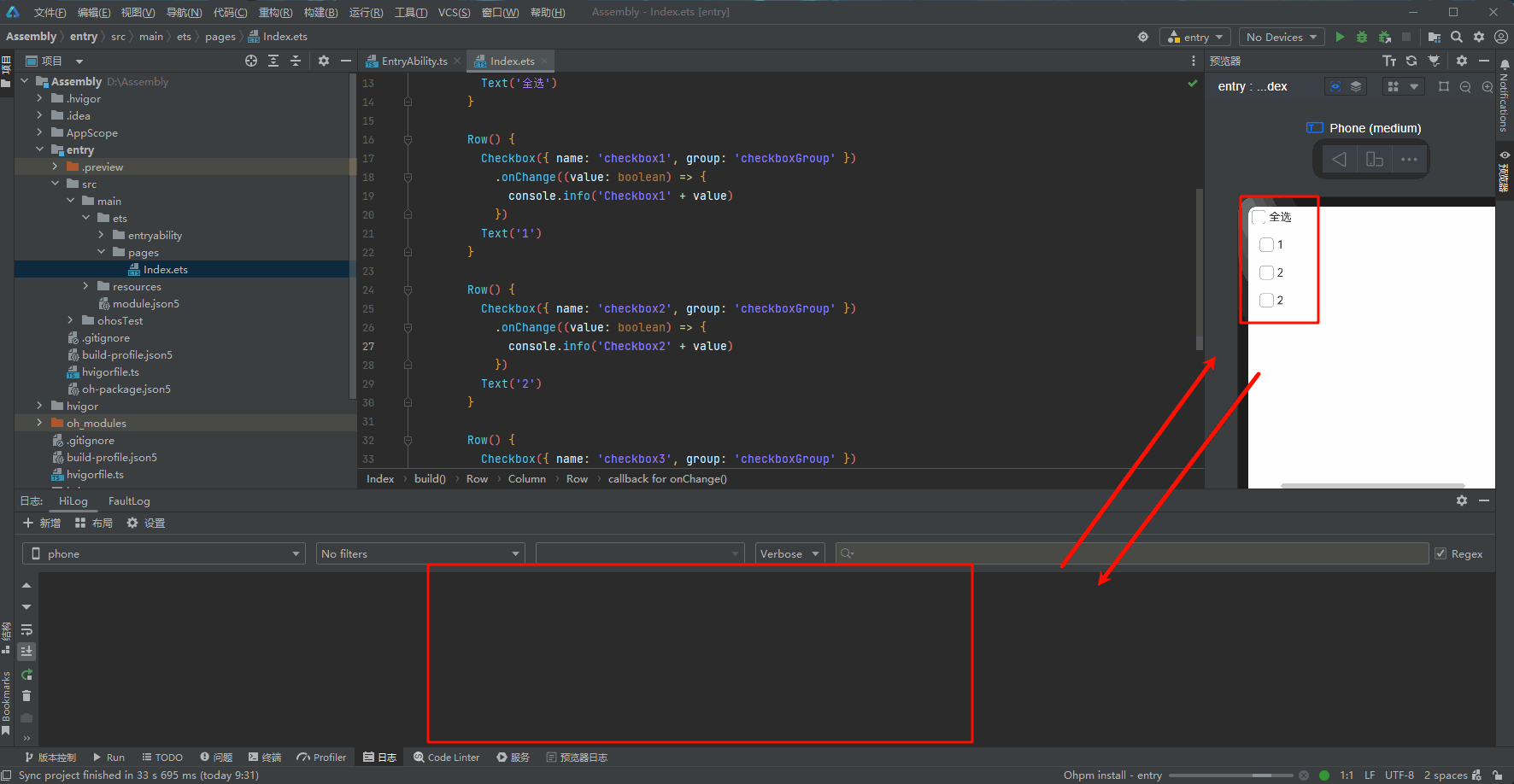Screen dimensions: 1514x784
Task: Click 新增 button in log panel
Action: pos(42,523)
